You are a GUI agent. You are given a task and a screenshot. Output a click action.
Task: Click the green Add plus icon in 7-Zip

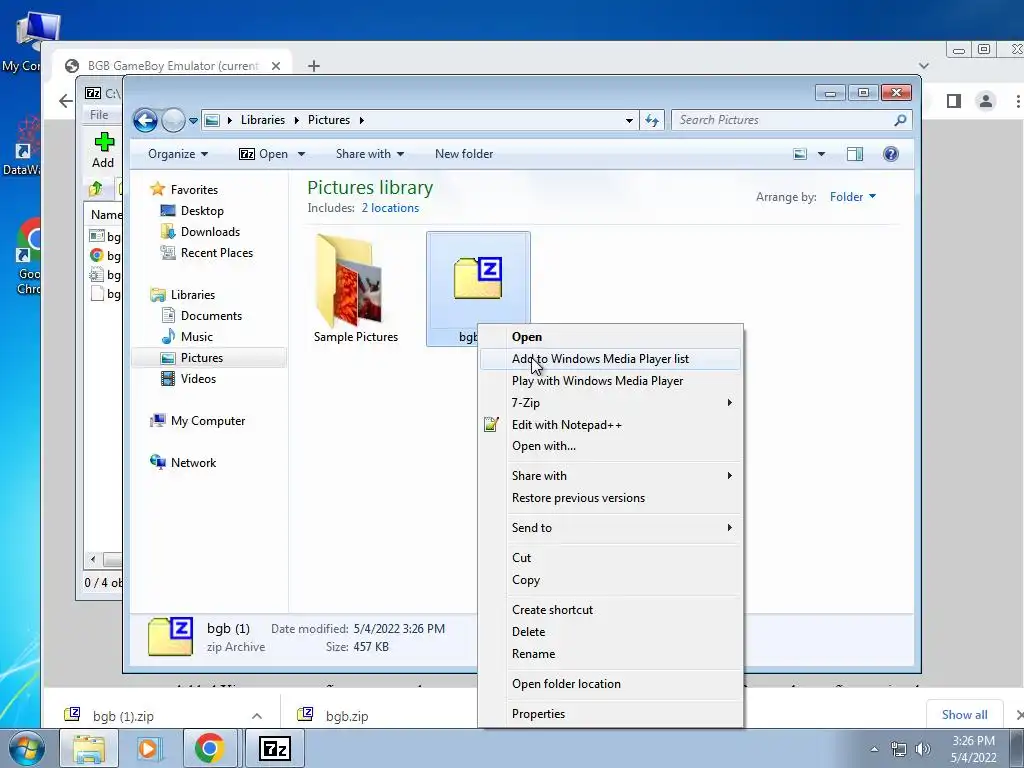point(104,142)
